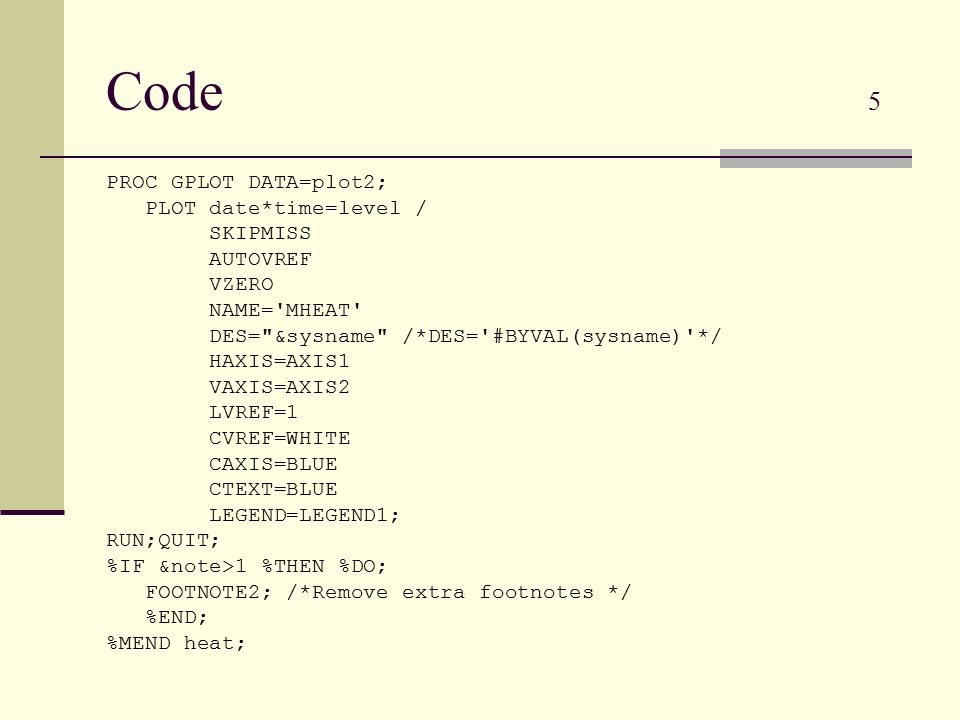Click the CAXIS=BLUE option
The height and width of the screenshot is (720, 960).
coord(272,464)
